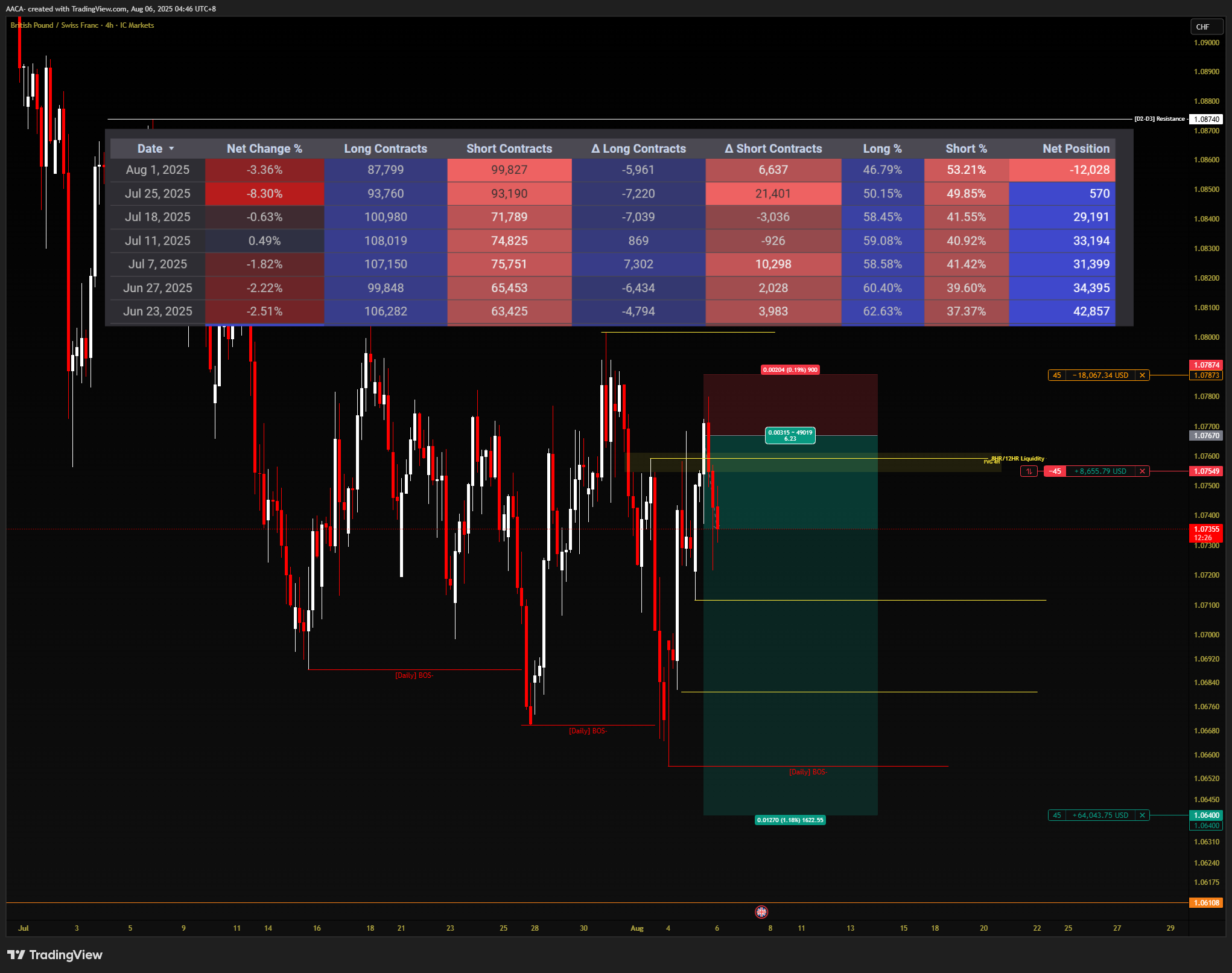Click the Jun 23, 2025 date cell
Image resolution: width=1232 pixels, height=973 pixels.
(157, 312)
